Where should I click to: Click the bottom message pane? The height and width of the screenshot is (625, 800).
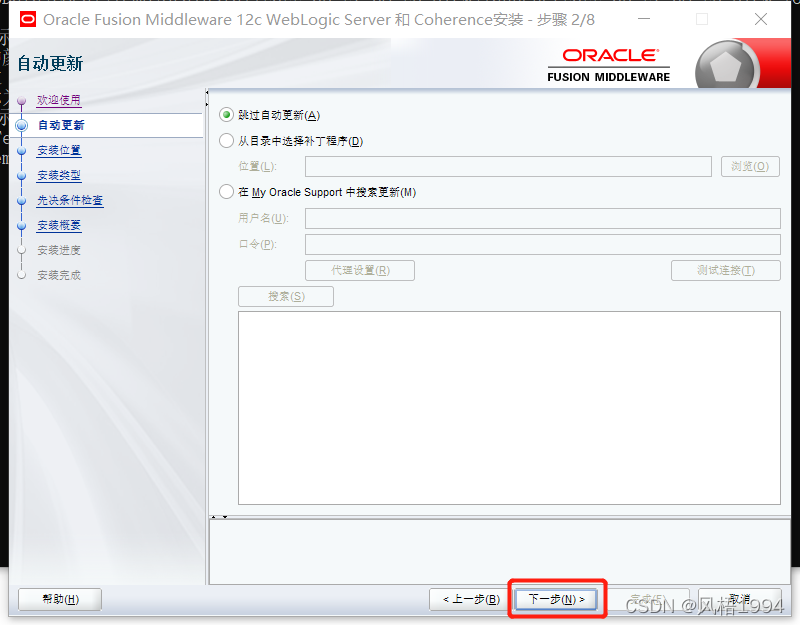(500, 552)
